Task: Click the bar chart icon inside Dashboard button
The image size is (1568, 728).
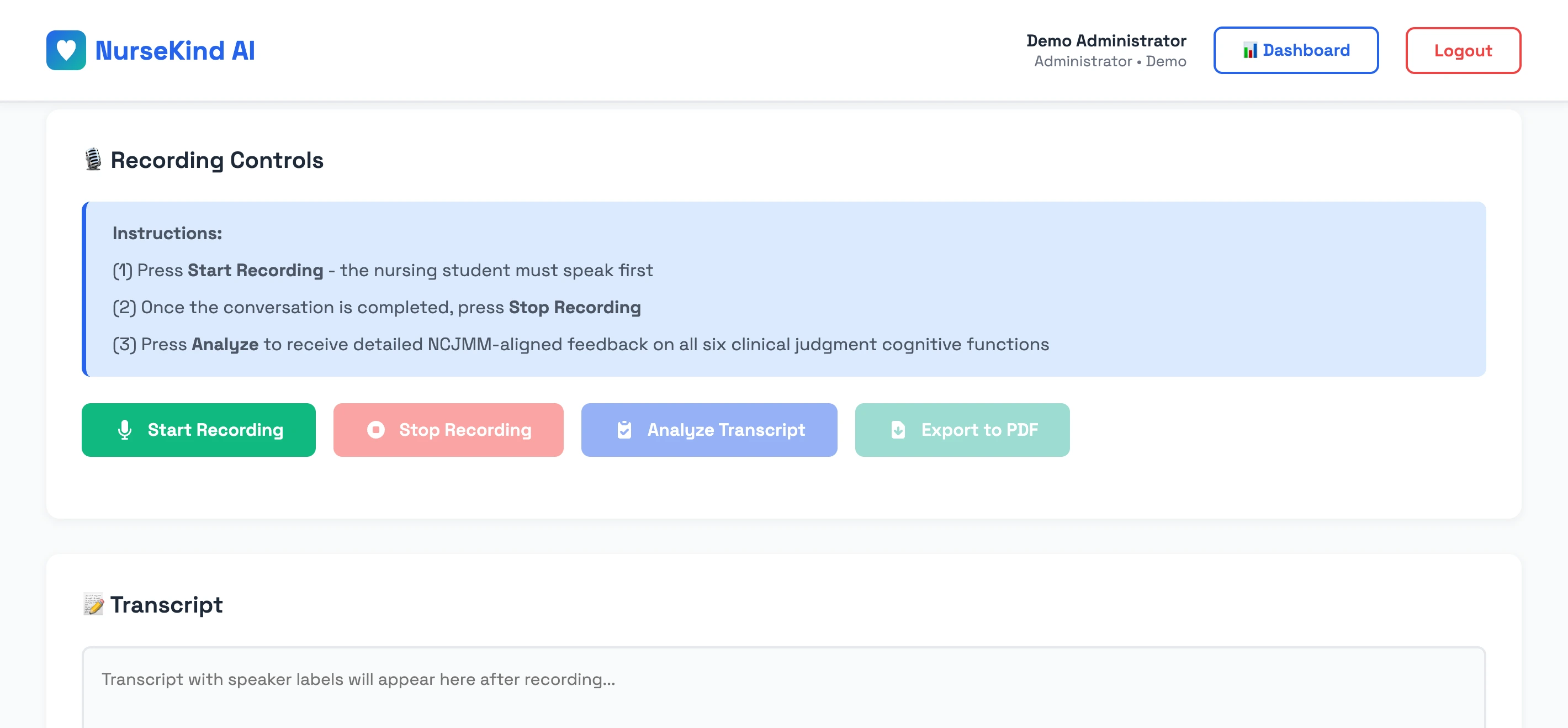Action: coord(1251,51)
